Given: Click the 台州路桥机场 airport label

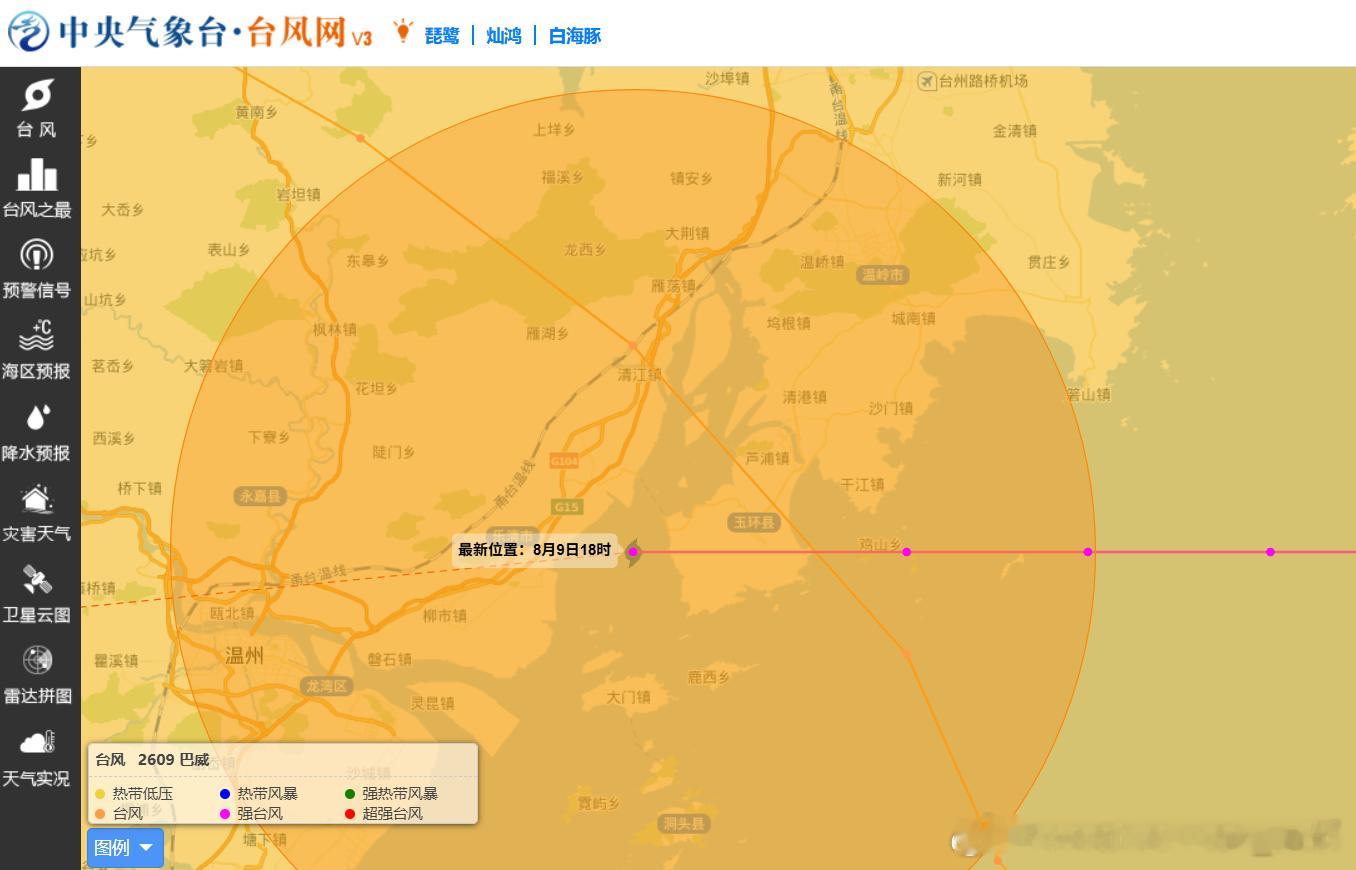Looking at the screenshot, I should click(983, 81).
